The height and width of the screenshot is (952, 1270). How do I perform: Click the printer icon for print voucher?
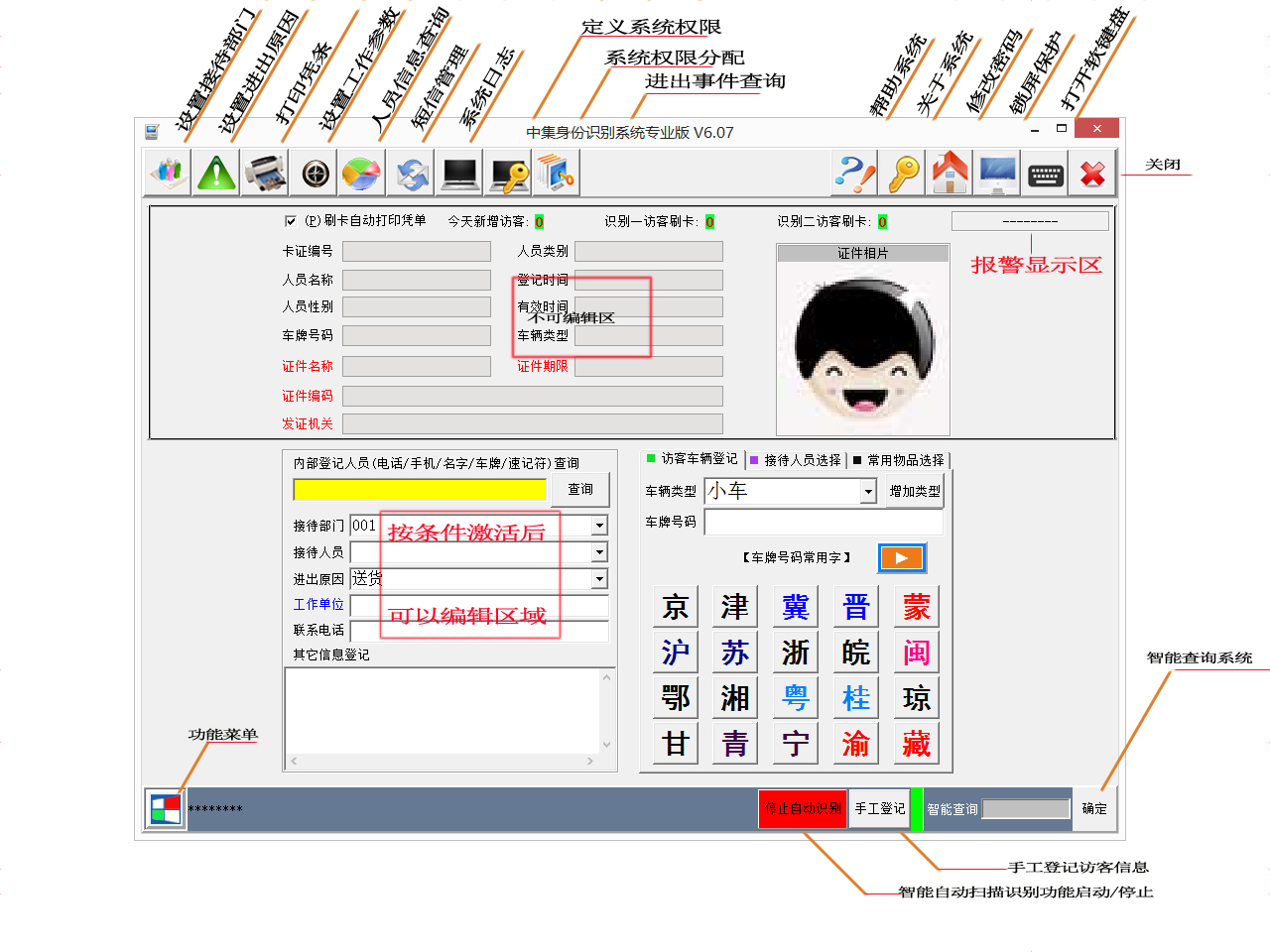click(265, 174)
